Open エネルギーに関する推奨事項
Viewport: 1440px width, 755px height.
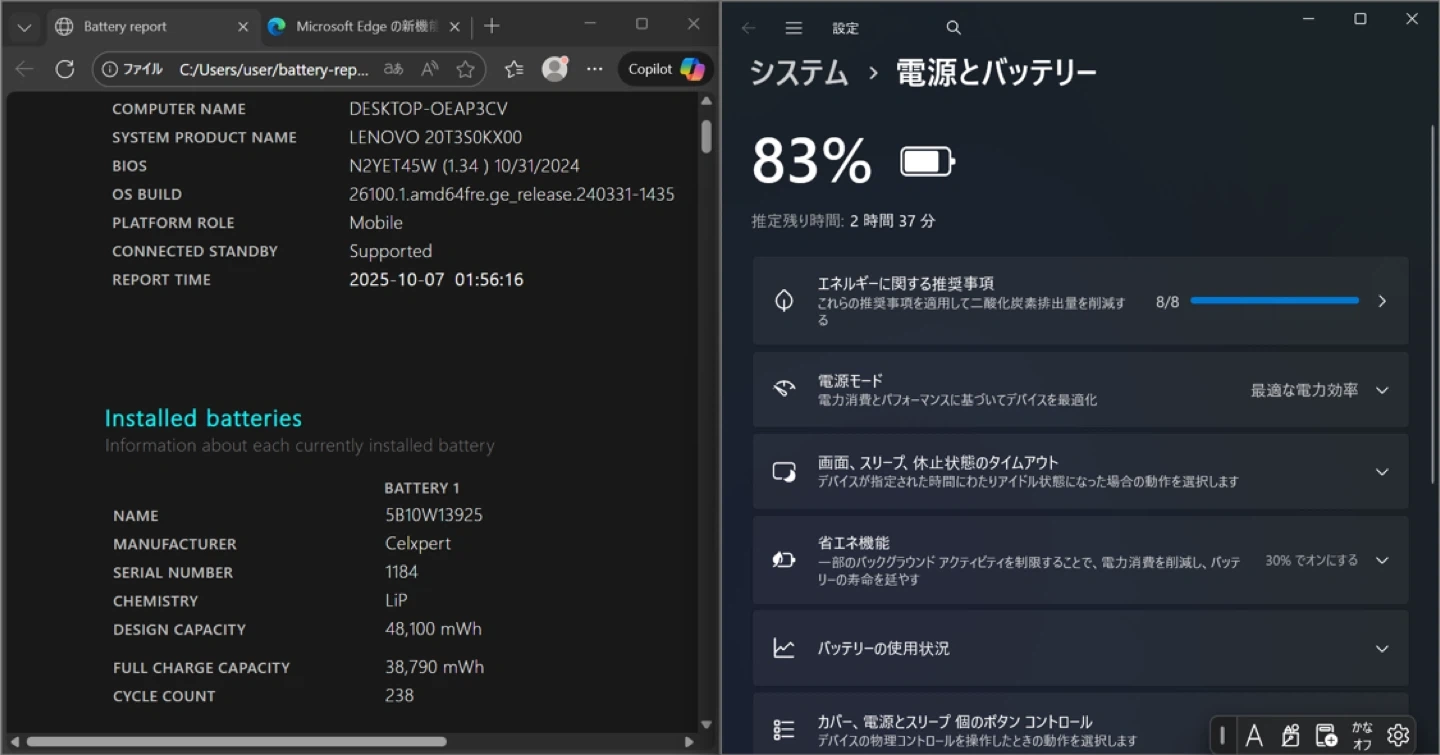tap(1080, 300)
